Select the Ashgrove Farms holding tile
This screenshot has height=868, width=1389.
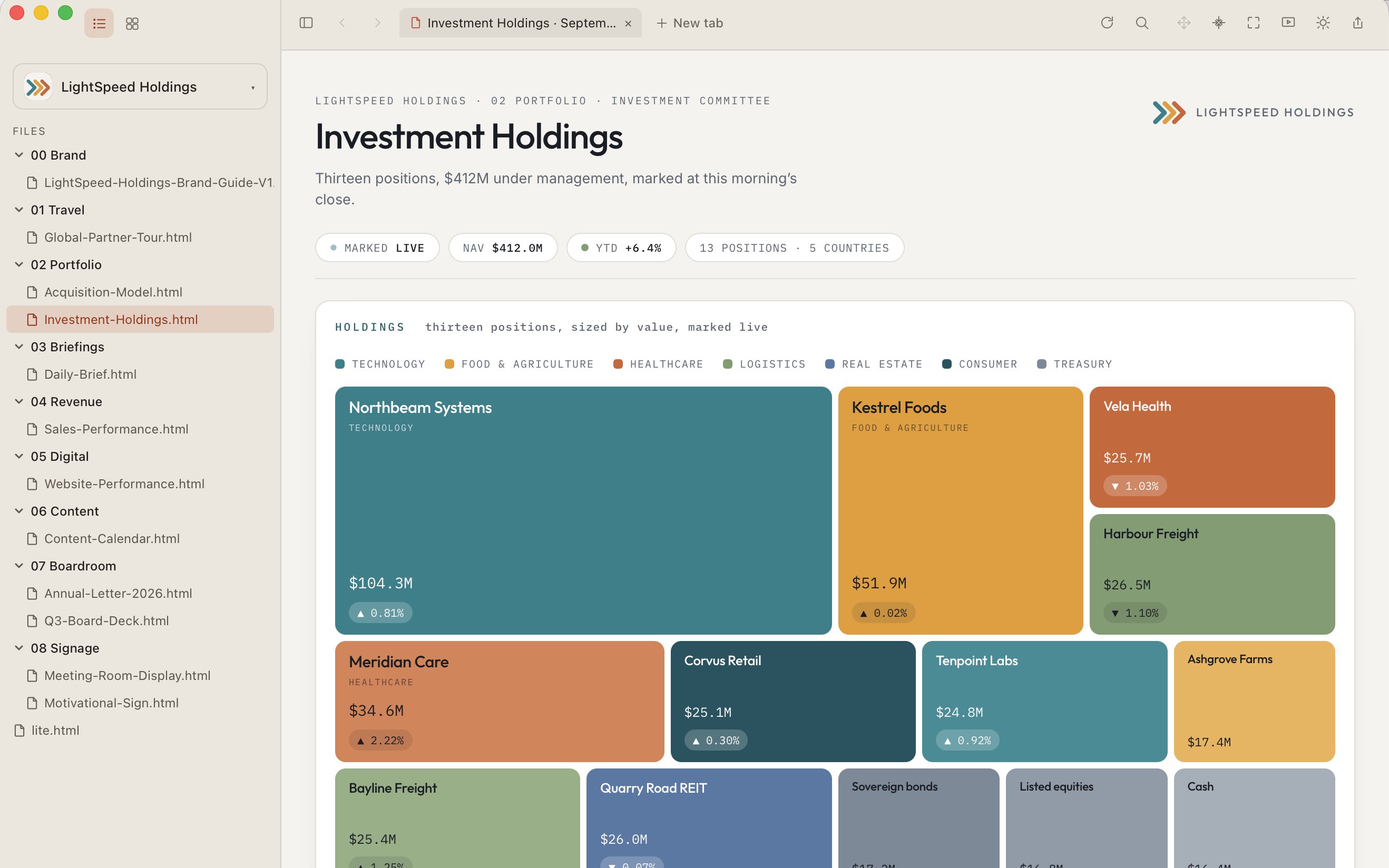1254,702
